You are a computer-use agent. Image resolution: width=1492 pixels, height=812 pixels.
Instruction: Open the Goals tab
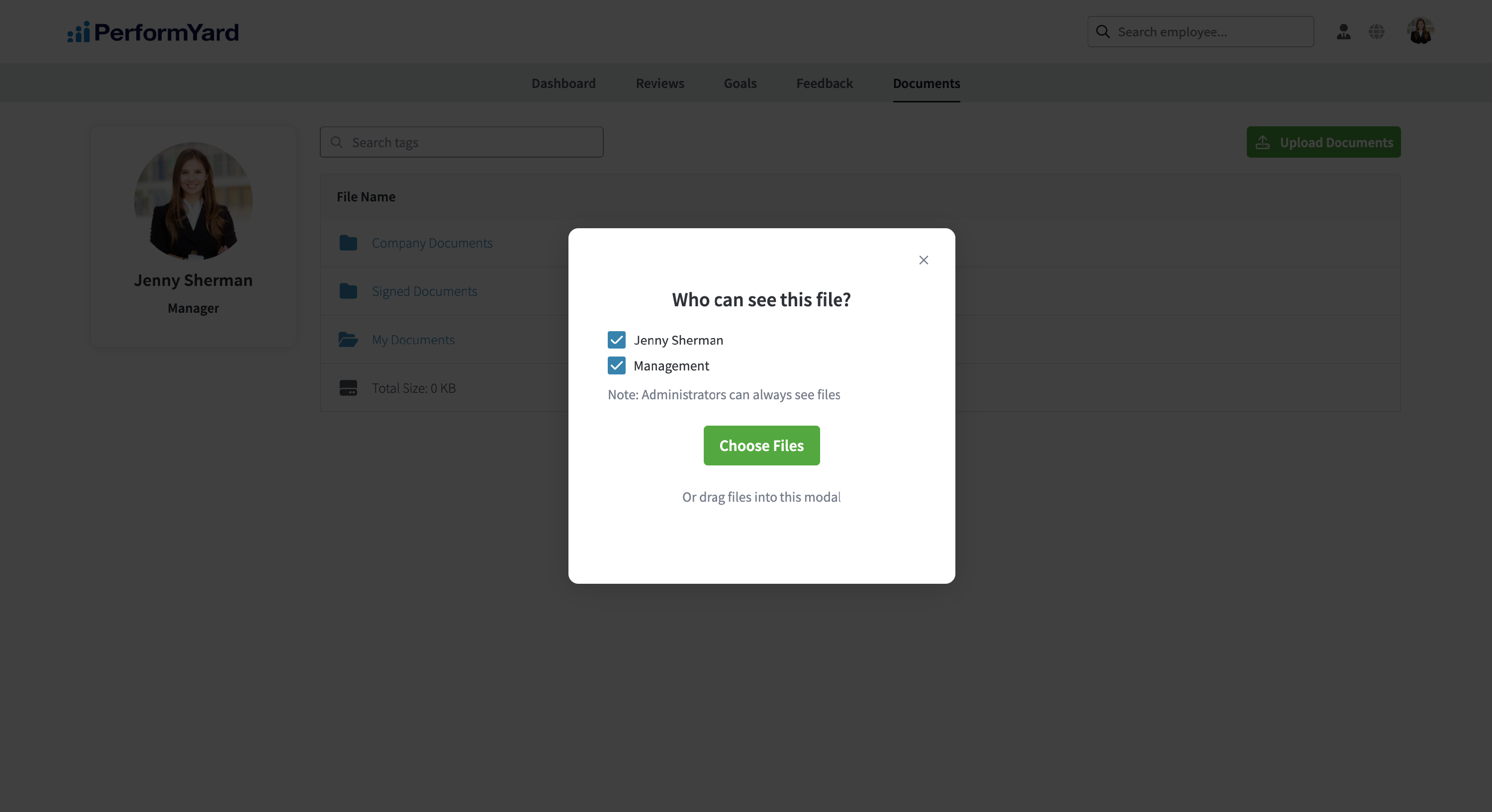point(740,84)
